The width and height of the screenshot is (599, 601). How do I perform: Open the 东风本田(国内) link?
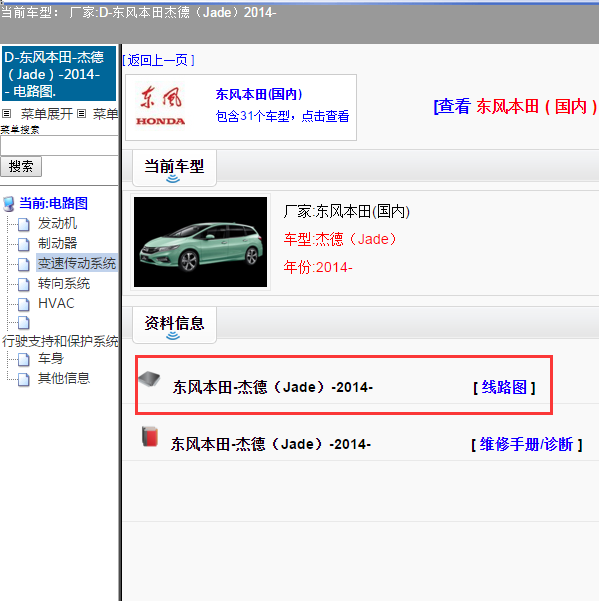point(259,94)
